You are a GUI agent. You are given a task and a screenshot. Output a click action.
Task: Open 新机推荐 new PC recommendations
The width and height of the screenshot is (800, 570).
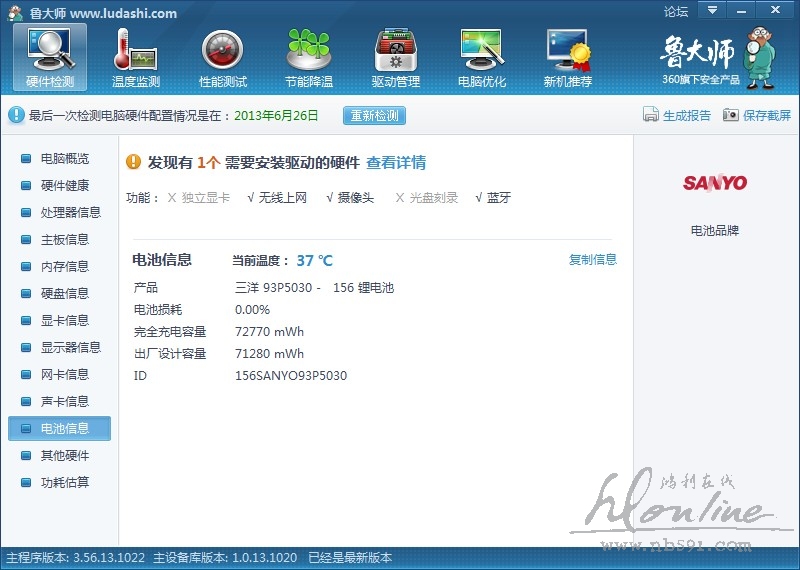[567, 58]
